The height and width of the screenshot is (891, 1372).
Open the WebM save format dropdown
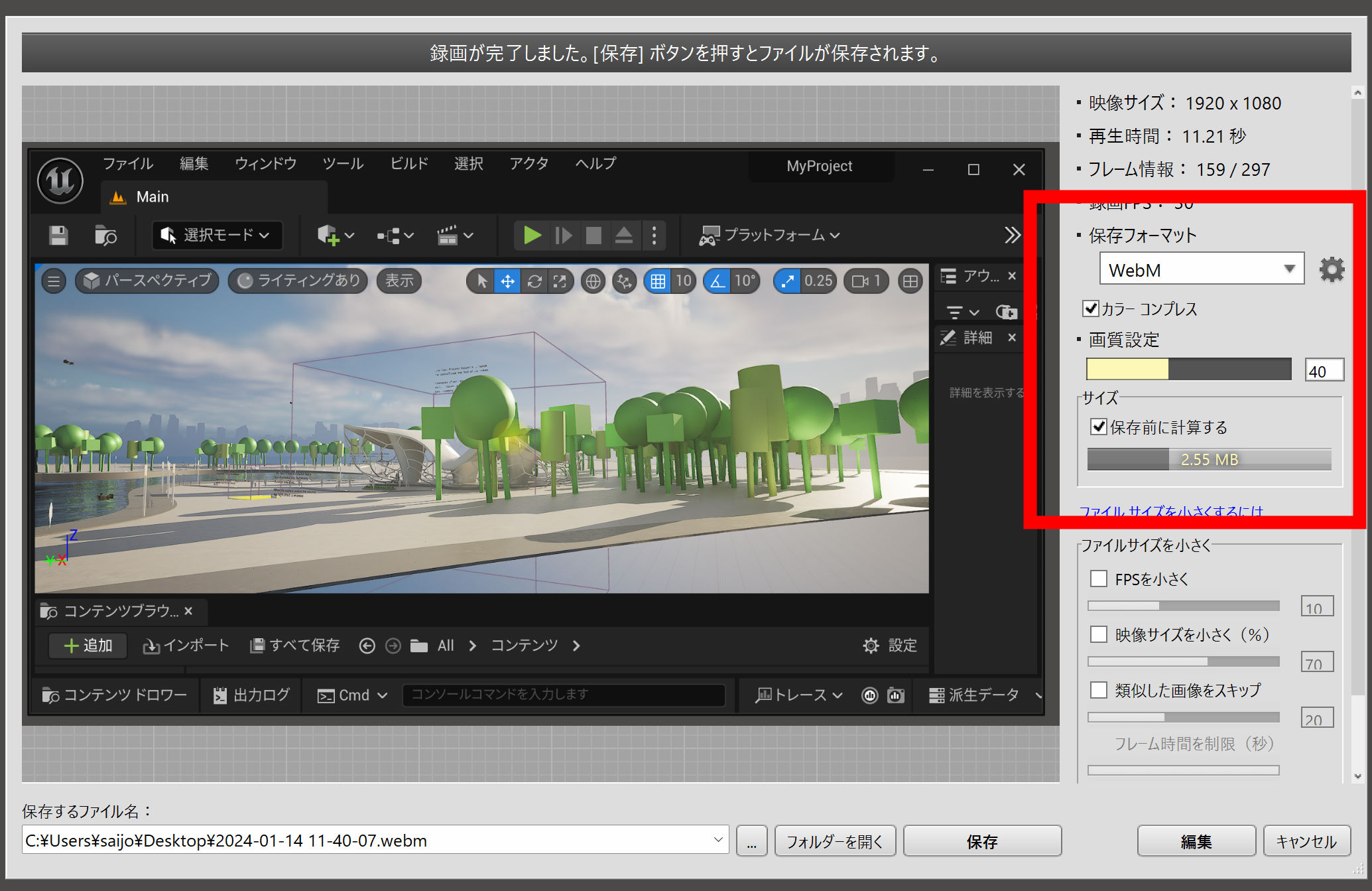(x=1201, y=269)
